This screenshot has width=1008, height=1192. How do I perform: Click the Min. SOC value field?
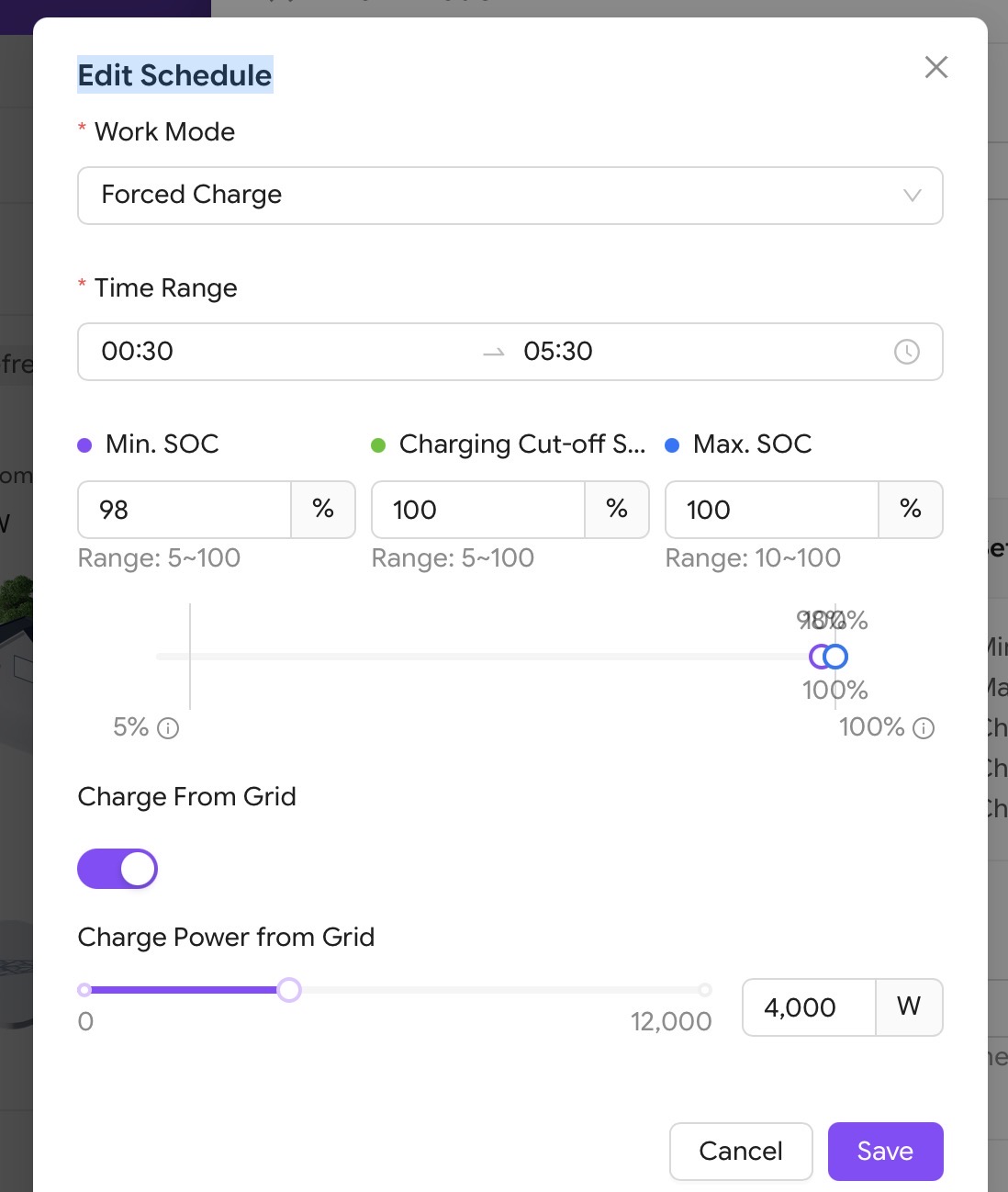click(x=184, y=510)
